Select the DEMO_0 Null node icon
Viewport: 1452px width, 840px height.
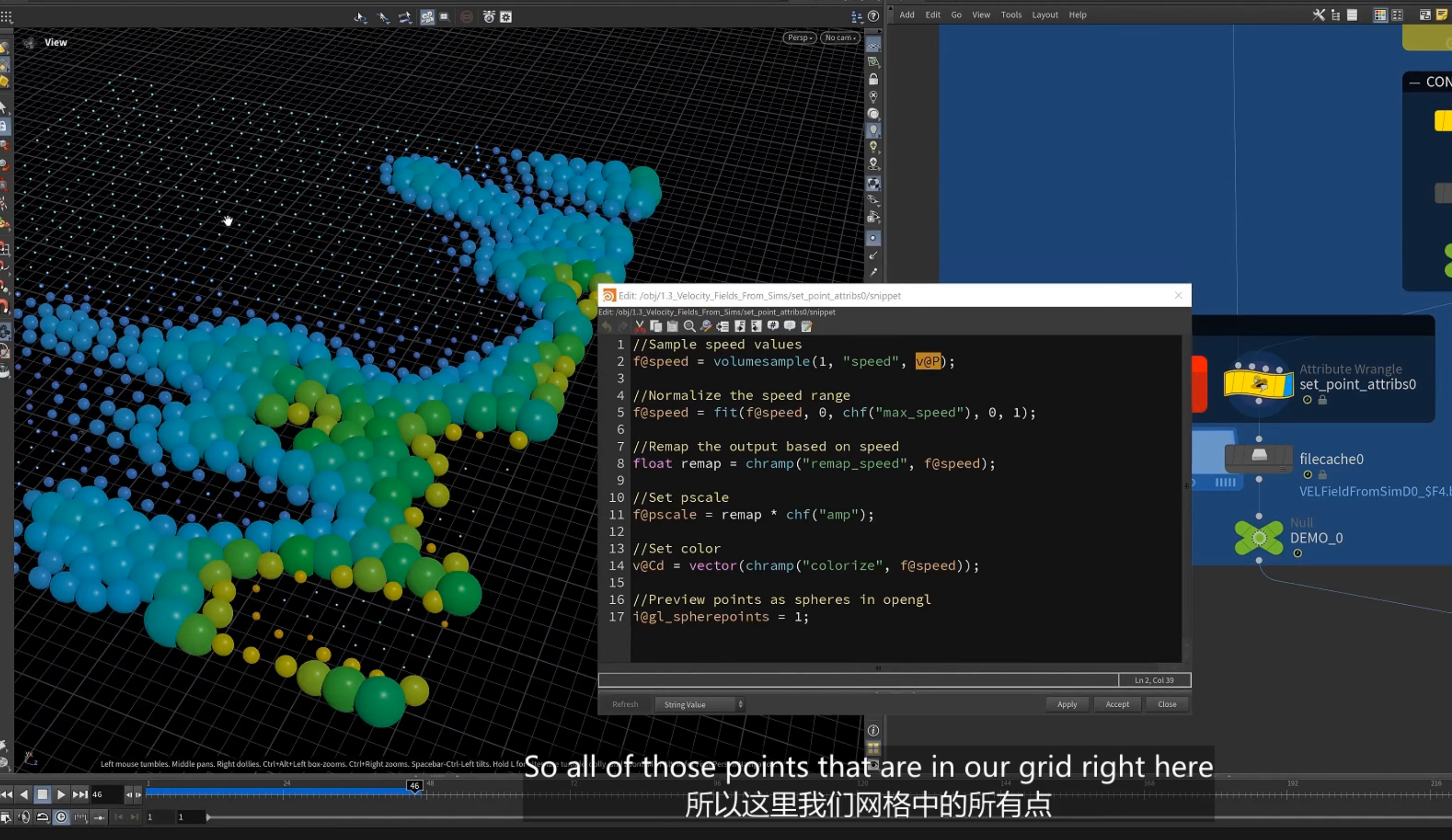(1259, 538)
